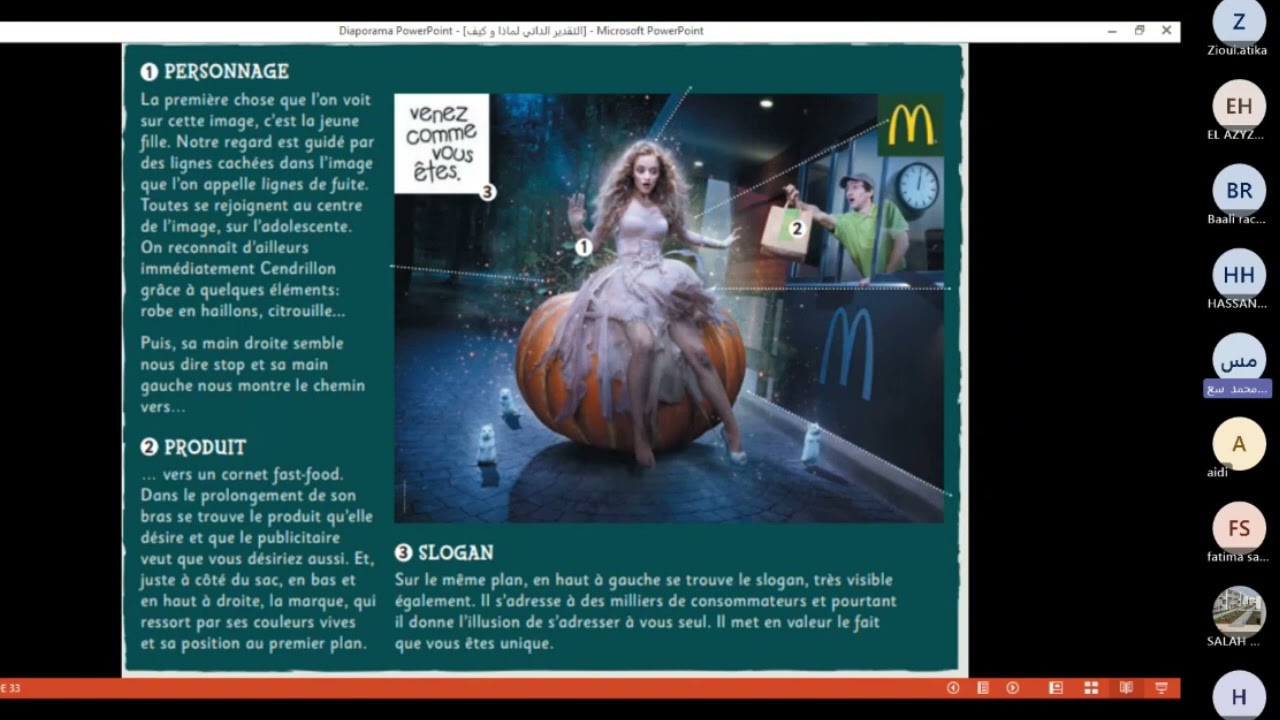The image size is (1280, 720).
Task: Select participant avatar Z Zioui.atika
Action: (x=1239, y=21)
